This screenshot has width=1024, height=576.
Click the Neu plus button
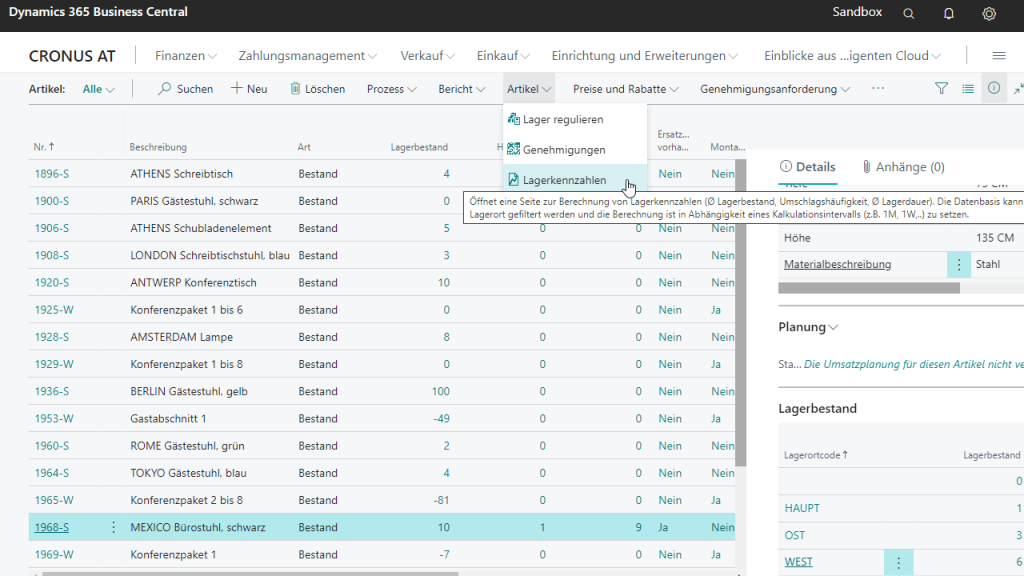249,89
